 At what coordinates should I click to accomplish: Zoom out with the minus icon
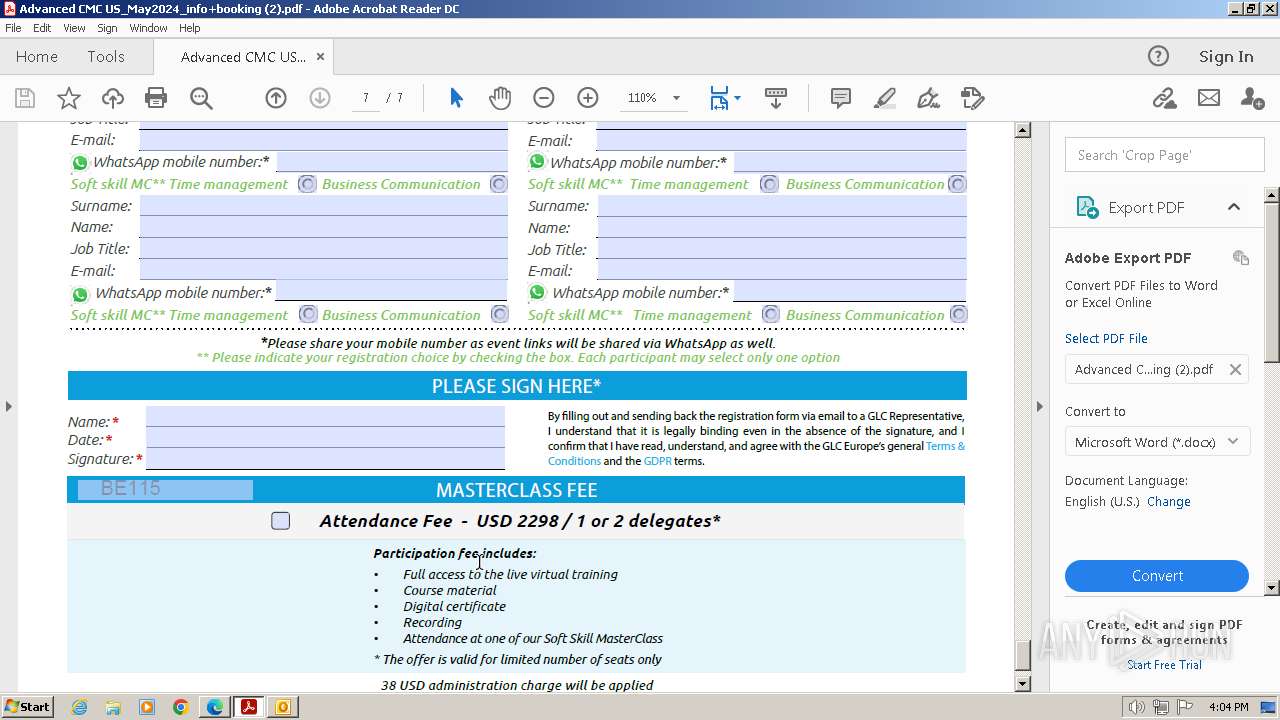[544, 98]
